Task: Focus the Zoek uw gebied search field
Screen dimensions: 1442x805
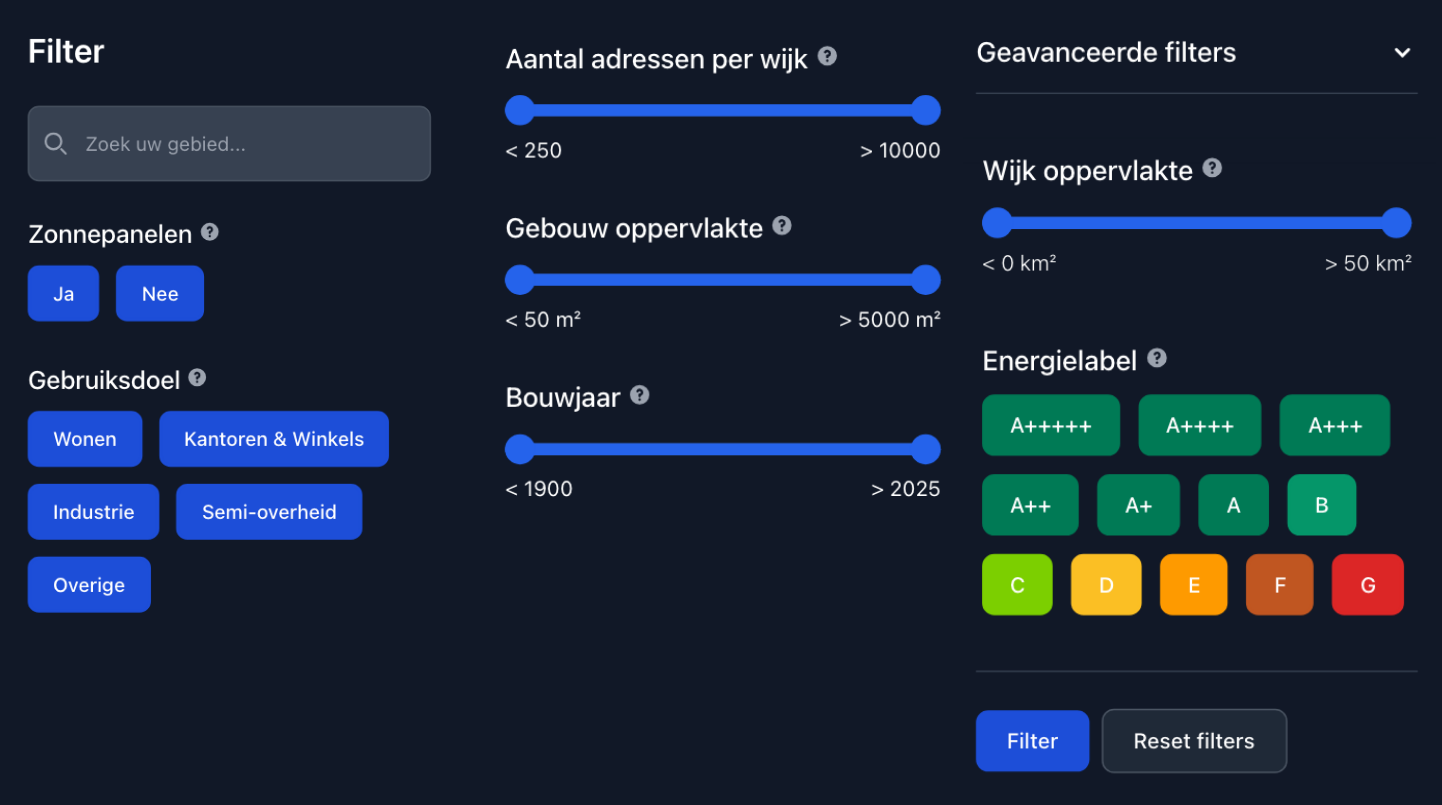Action: coord(229,144)
